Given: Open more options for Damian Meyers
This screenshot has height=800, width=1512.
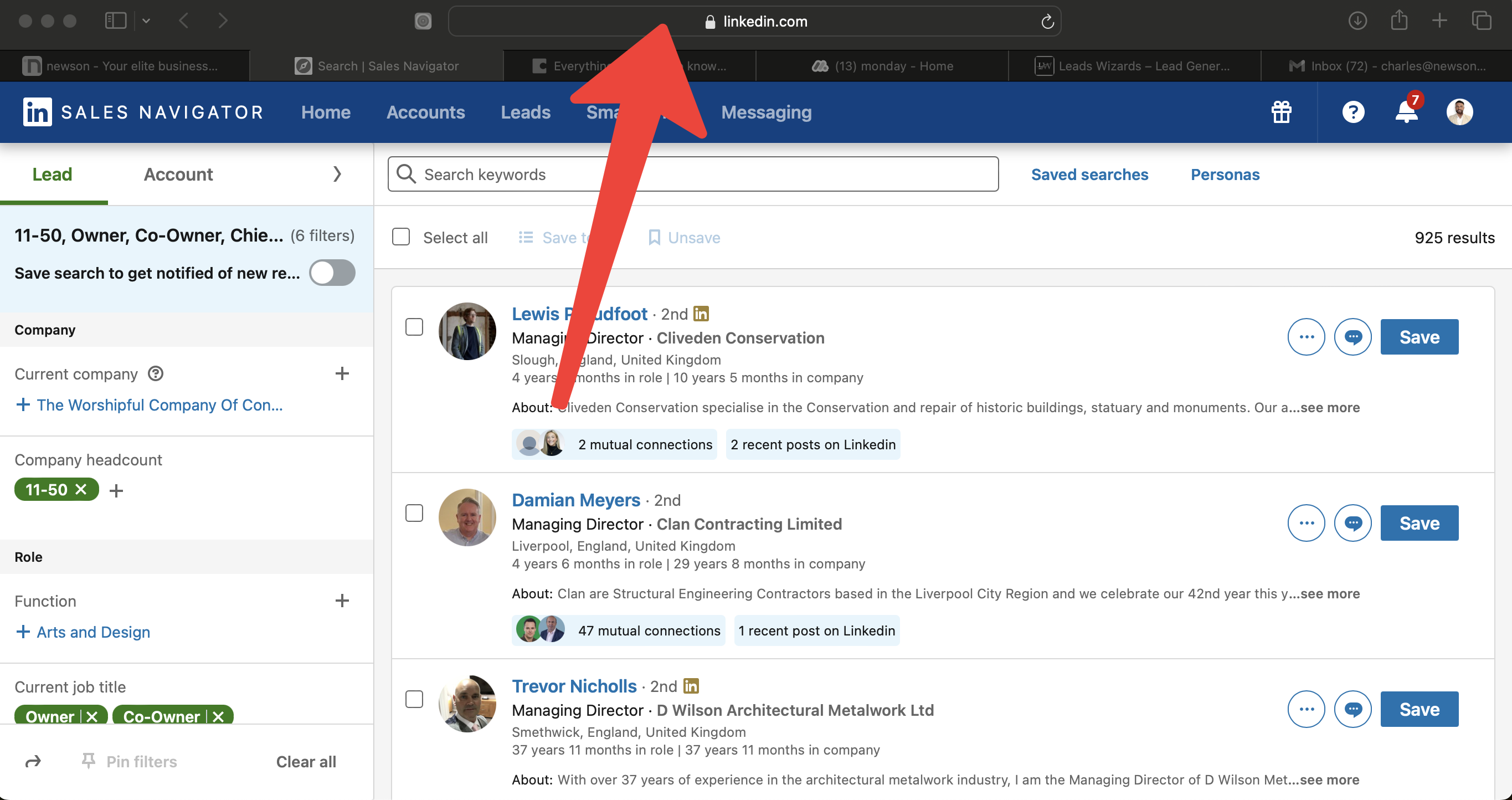Looking at the screenshot, I should [1306, 523].
